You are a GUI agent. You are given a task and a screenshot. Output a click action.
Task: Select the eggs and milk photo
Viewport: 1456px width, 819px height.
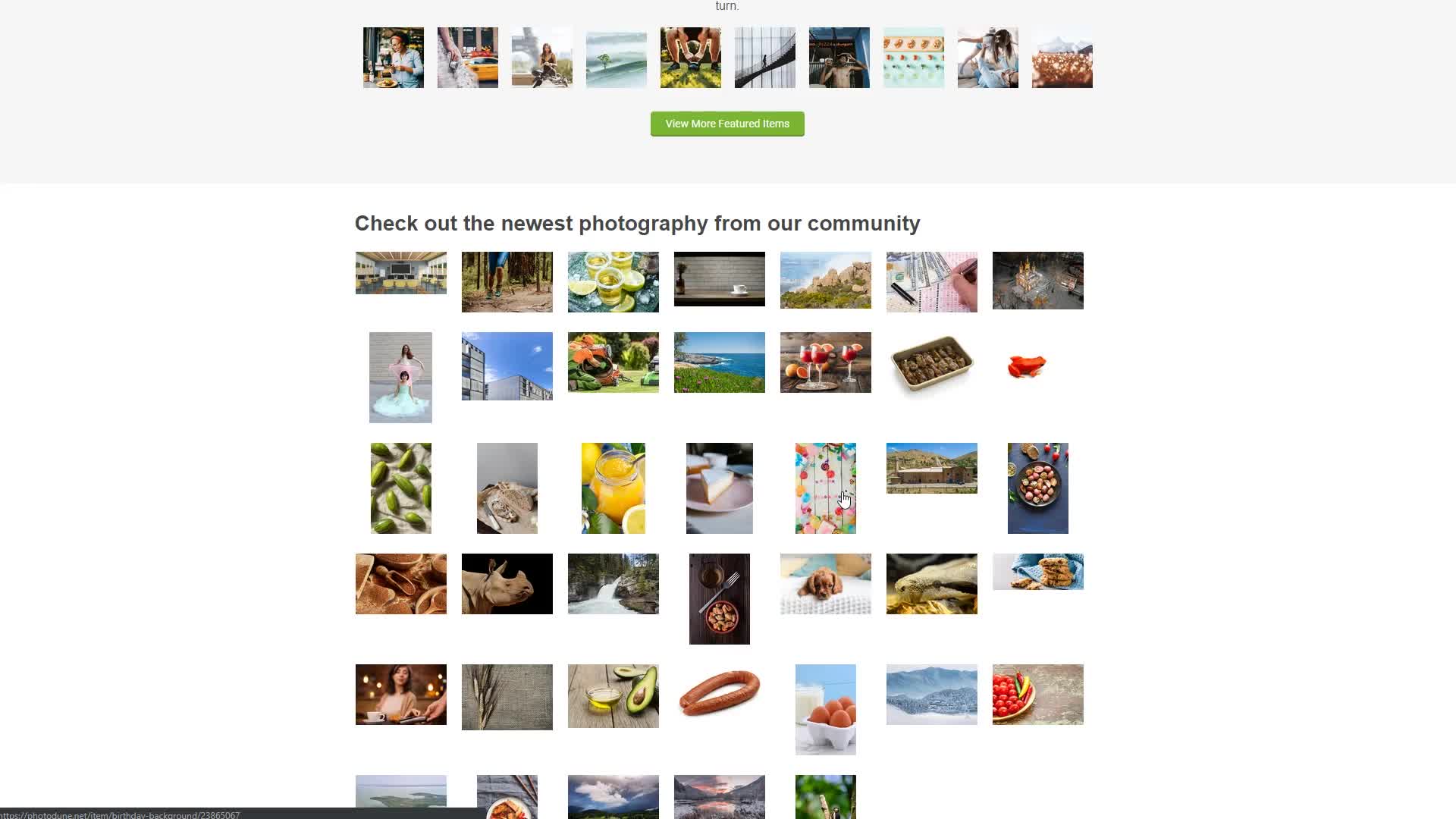point(826,710)
